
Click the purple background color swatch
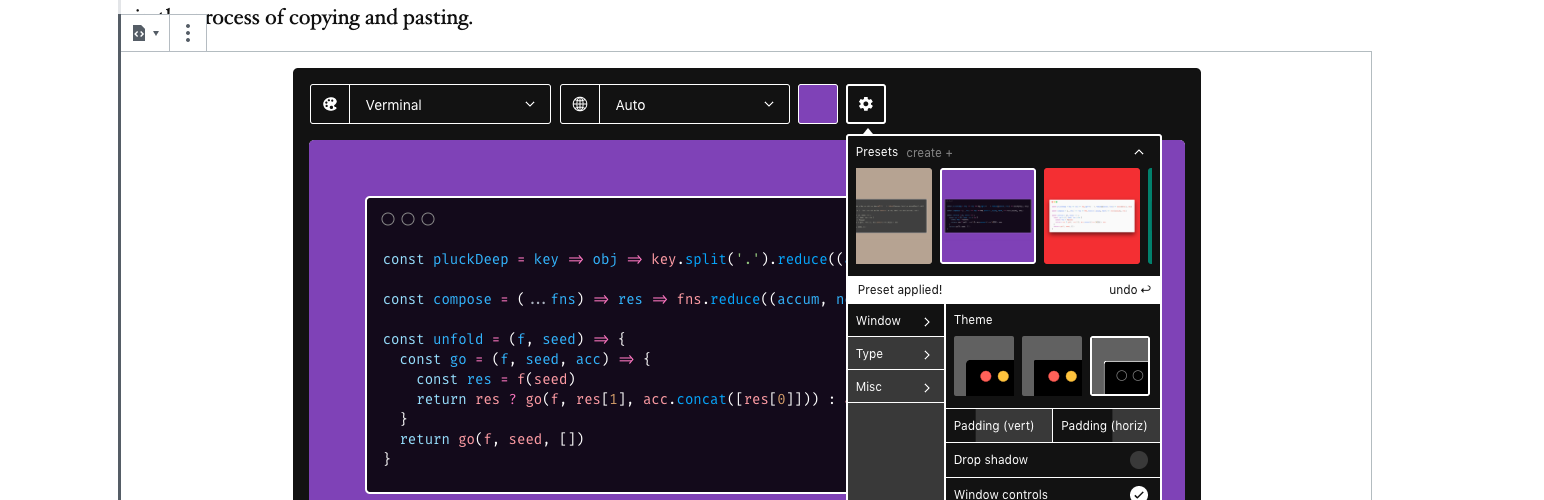click(x=817, y=104)
